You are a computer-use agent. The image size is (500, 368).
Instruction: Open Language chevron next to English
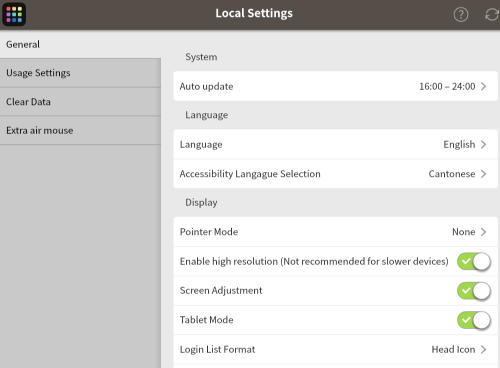pyautogui.click(x=484, y=144)
